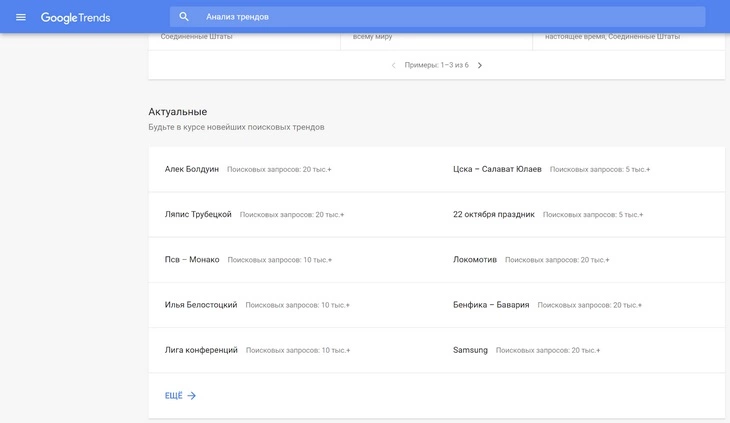Screen dimensions: 730x423
Task: Click search count beside 'Ляпис Трубецкой'
Action: (292, 215)
